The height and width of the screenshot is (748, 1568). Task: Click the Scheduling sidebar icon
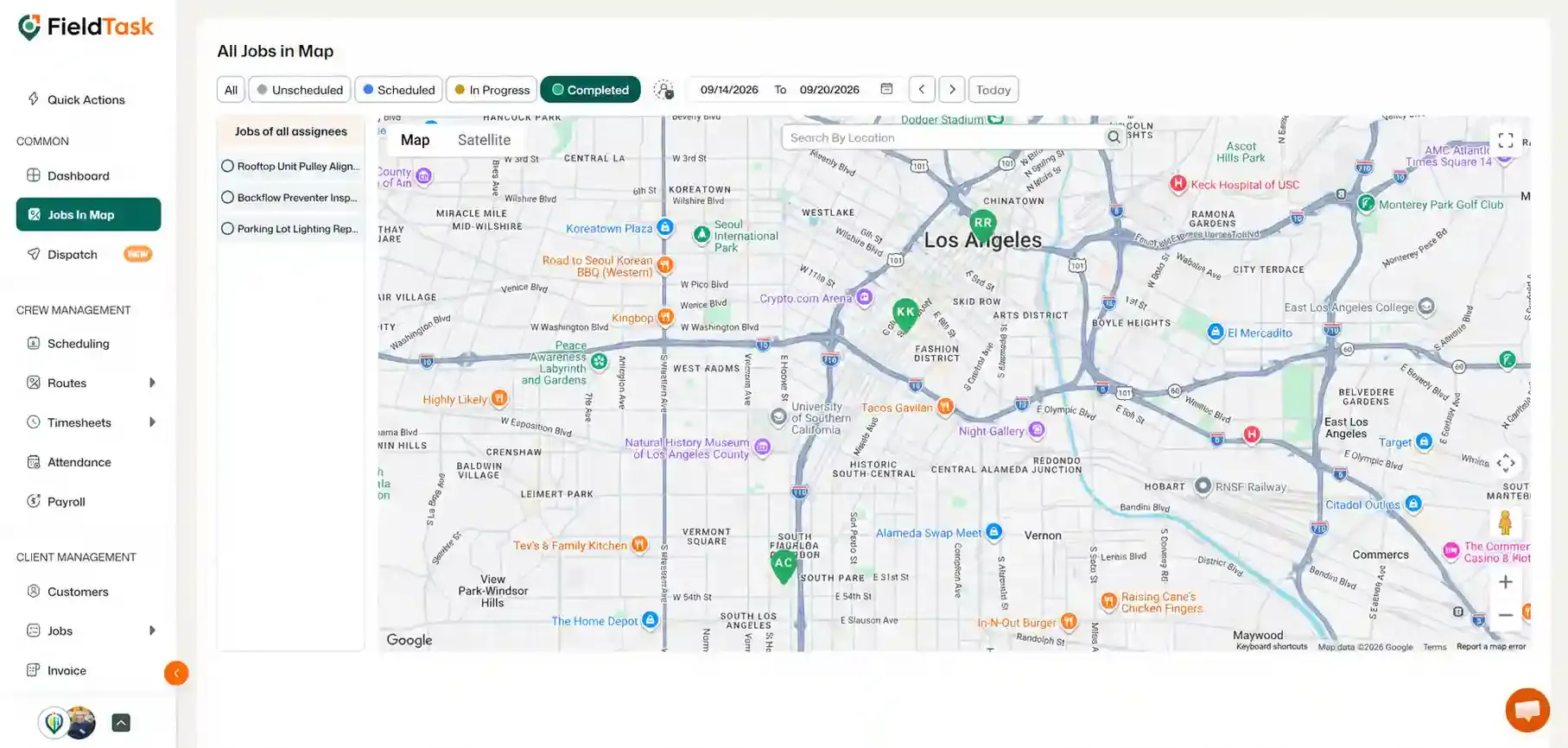click(34, 343)
